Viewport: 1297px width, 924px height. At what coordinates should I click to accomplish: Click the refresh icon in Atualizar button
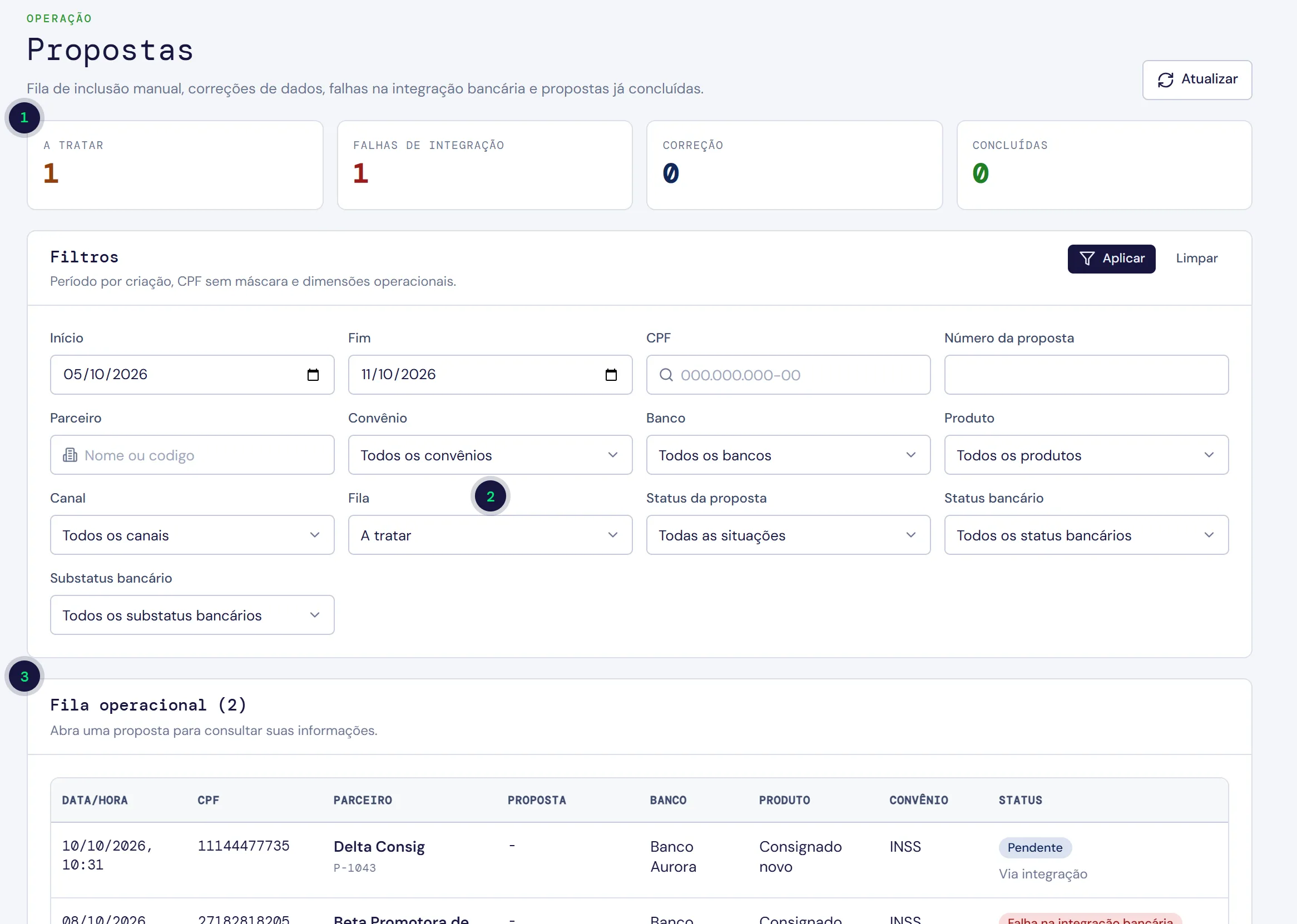point(1165,80)
